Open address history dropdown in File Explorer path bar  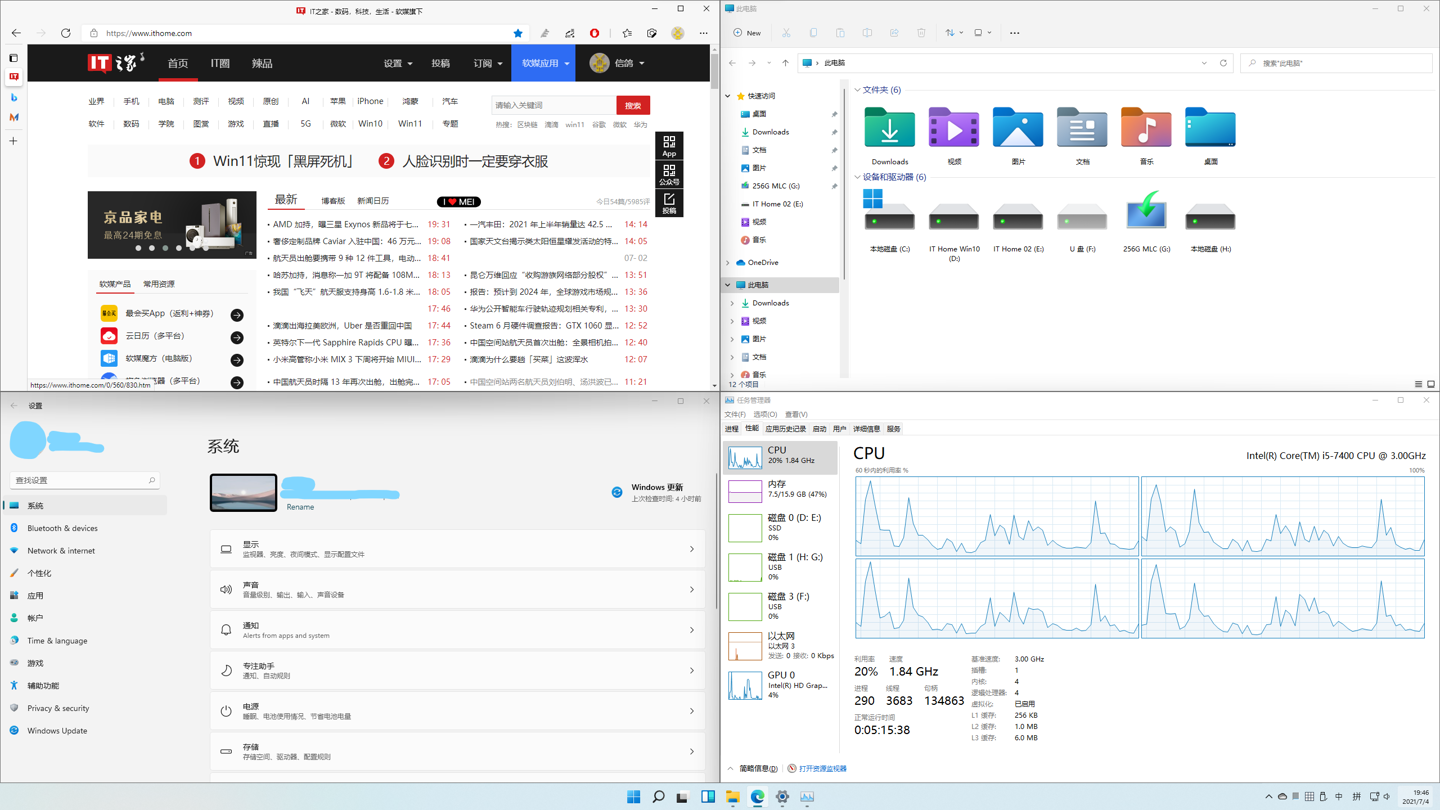click(1204, 63)
